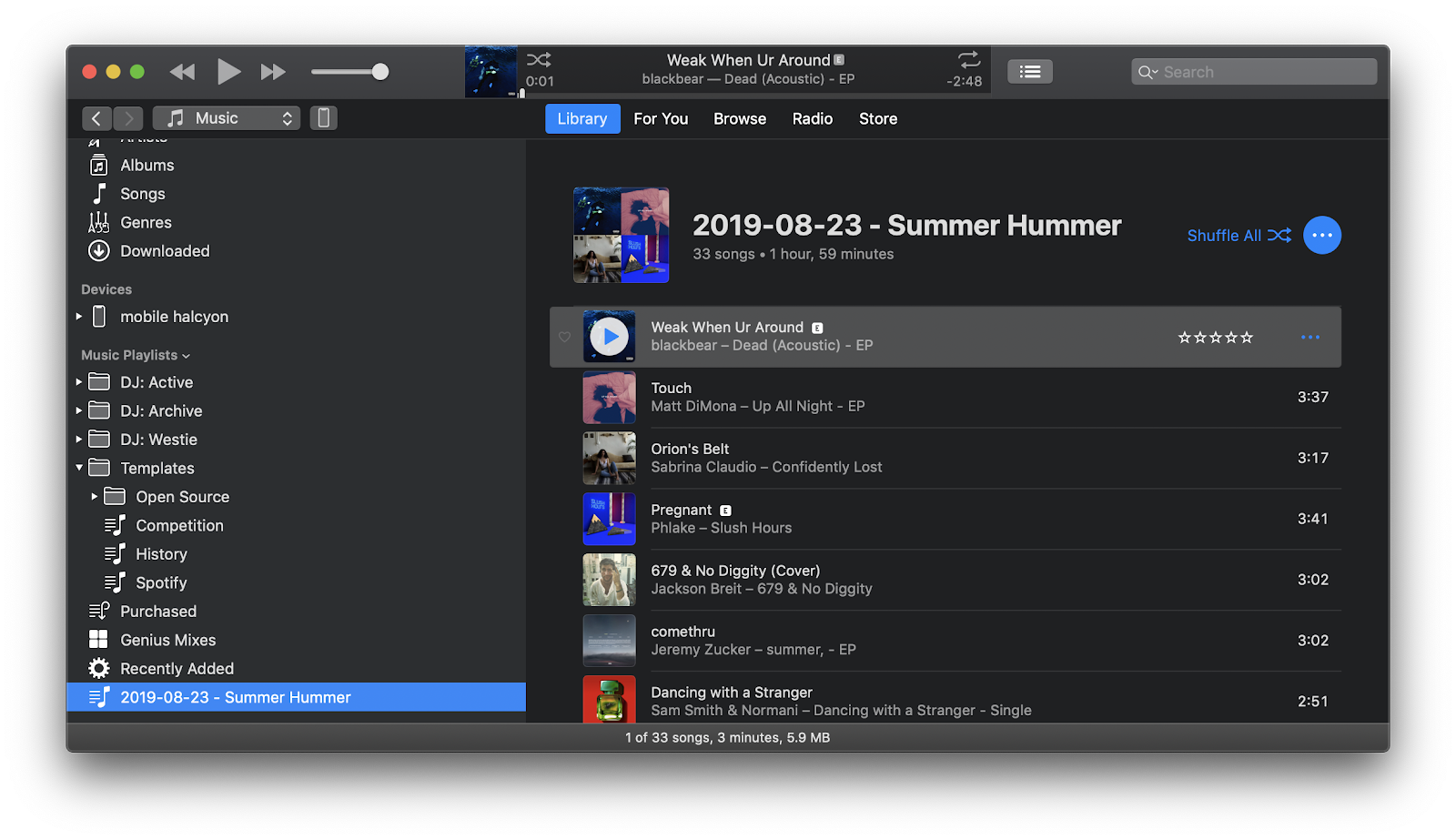
Task: Collapse the Templates folder
Action: [79, 468]
